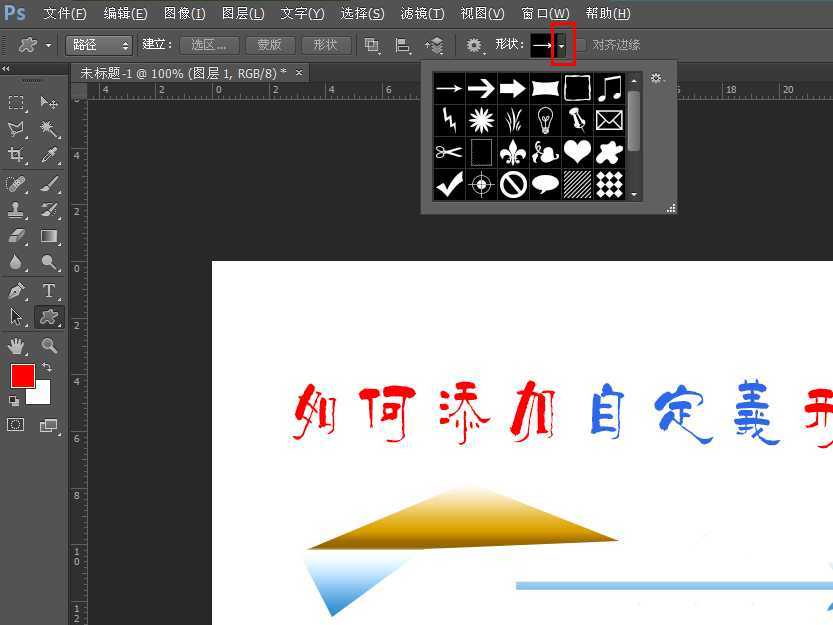Select the Clone Stamp tool
This screenshot has width=833, height=625.
17,210
